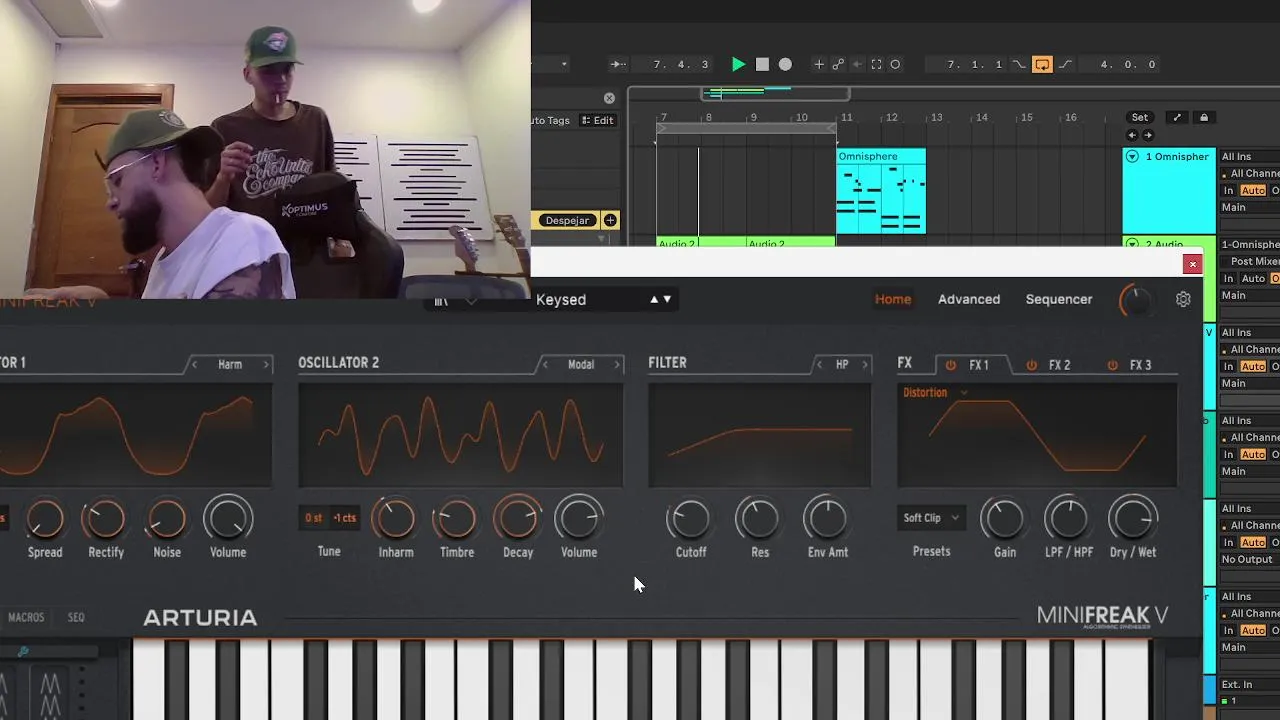Open the No Output dropdown
Screen dimensions: 1280x720
coord(1250,559)
